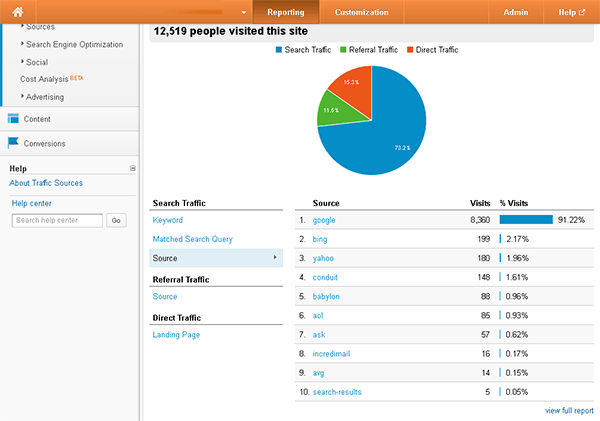The image size is (600, 421).
Task: Expand the Advertising sidebar section
Action: coord(45,97)
